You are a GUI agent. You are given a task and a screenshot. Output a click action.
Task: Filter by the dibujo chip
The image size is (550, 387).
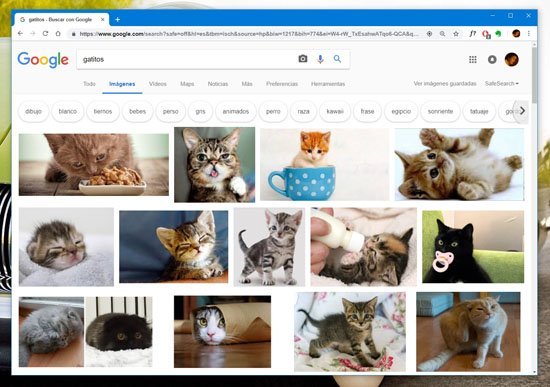[33, 111]
